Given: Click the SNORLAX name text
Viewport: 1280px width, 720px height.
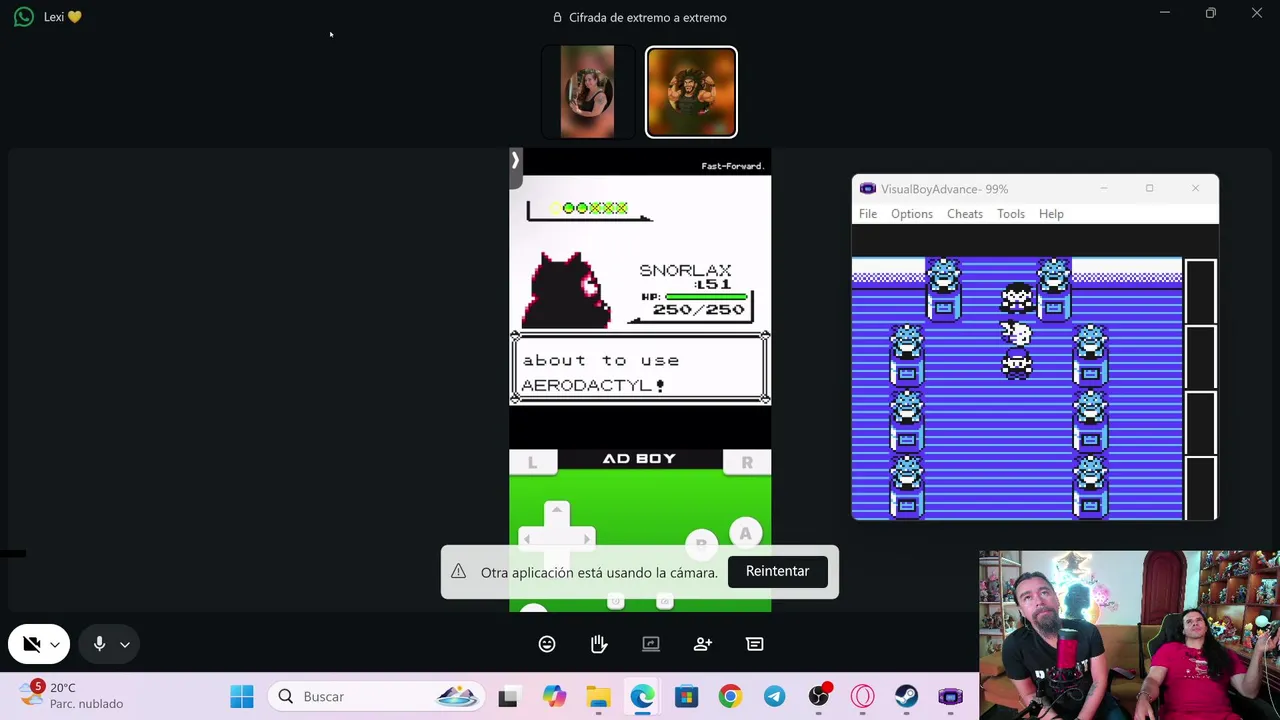Looking at the screenshot, I should point(685,270).
